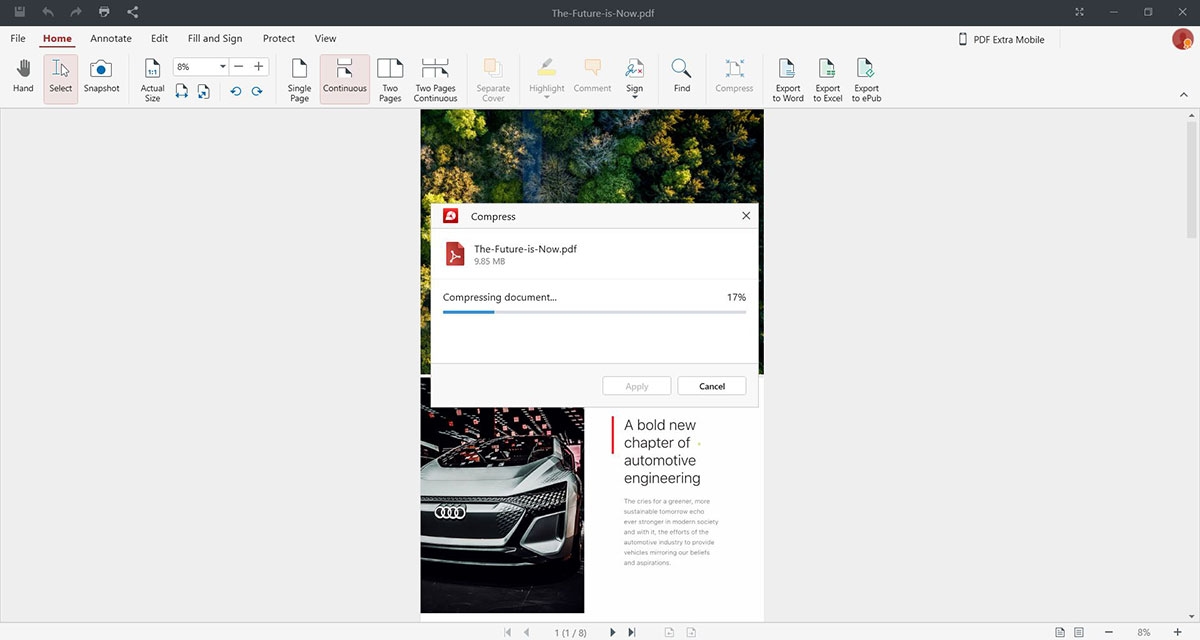Toggle Continuous page view
This screenshot has width=1200, height=640.
click(x=345, y=79)
